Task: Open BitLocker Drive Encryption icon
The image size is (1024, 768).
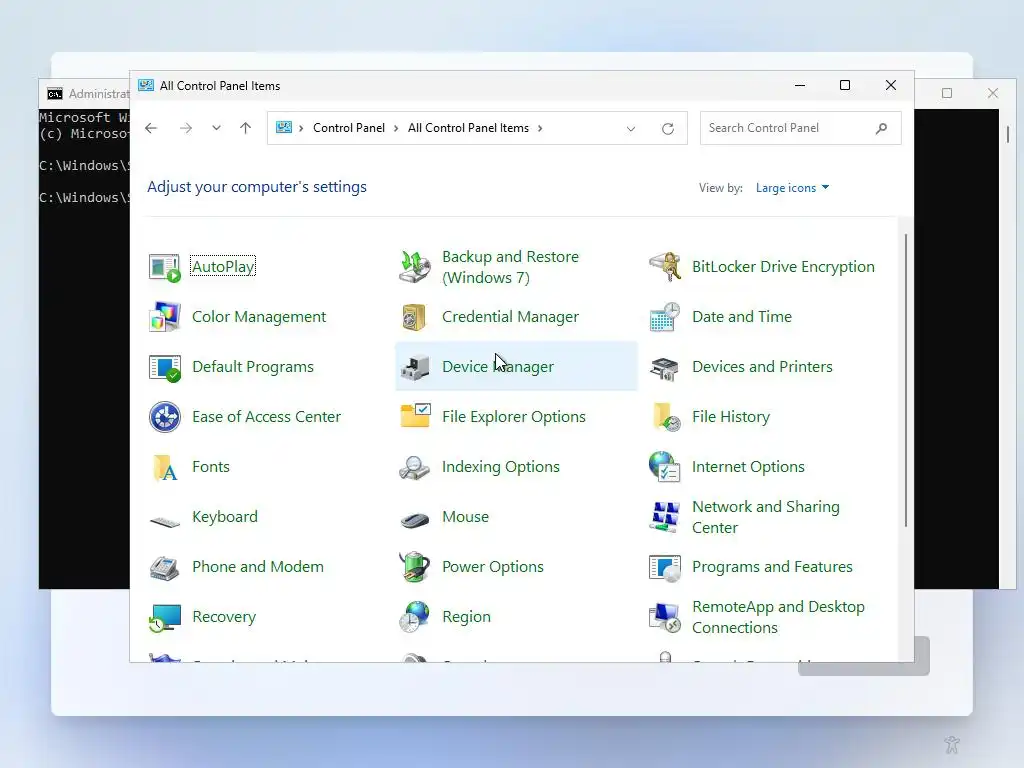Action: pyautogui.click(x=665, y=267)
